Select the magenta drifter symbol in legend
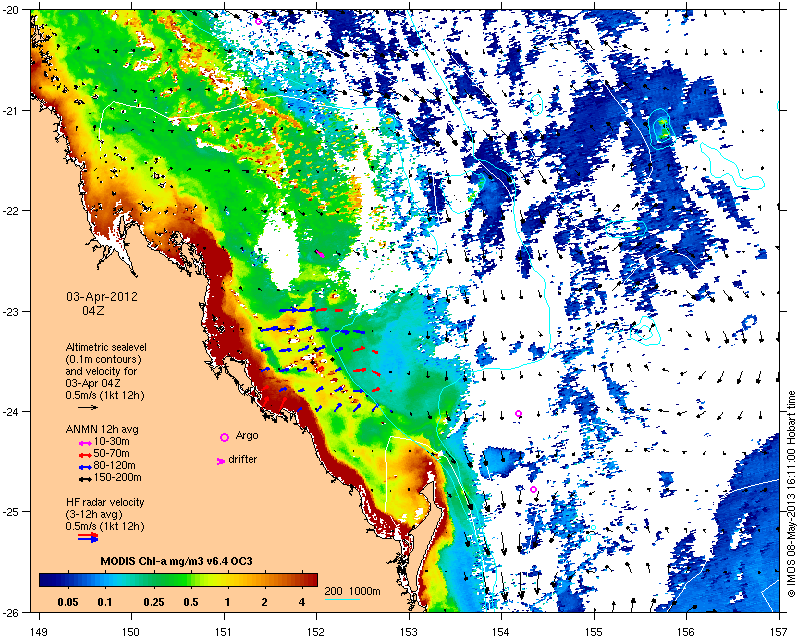The image size is (800, 640). tap(220, 461)
